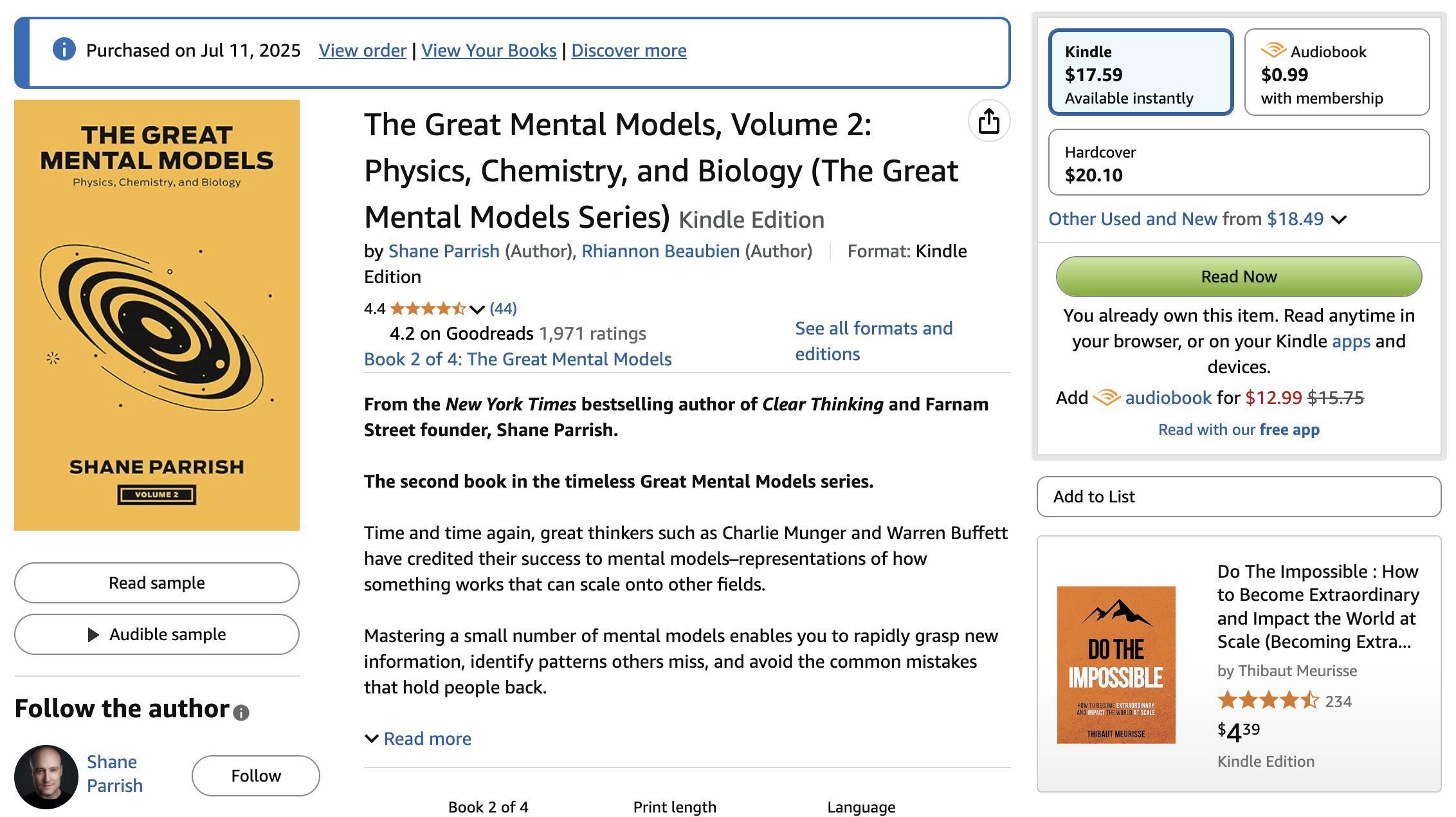Click the Audible icon beside add audiobook offer

(x=1106, y=398)
